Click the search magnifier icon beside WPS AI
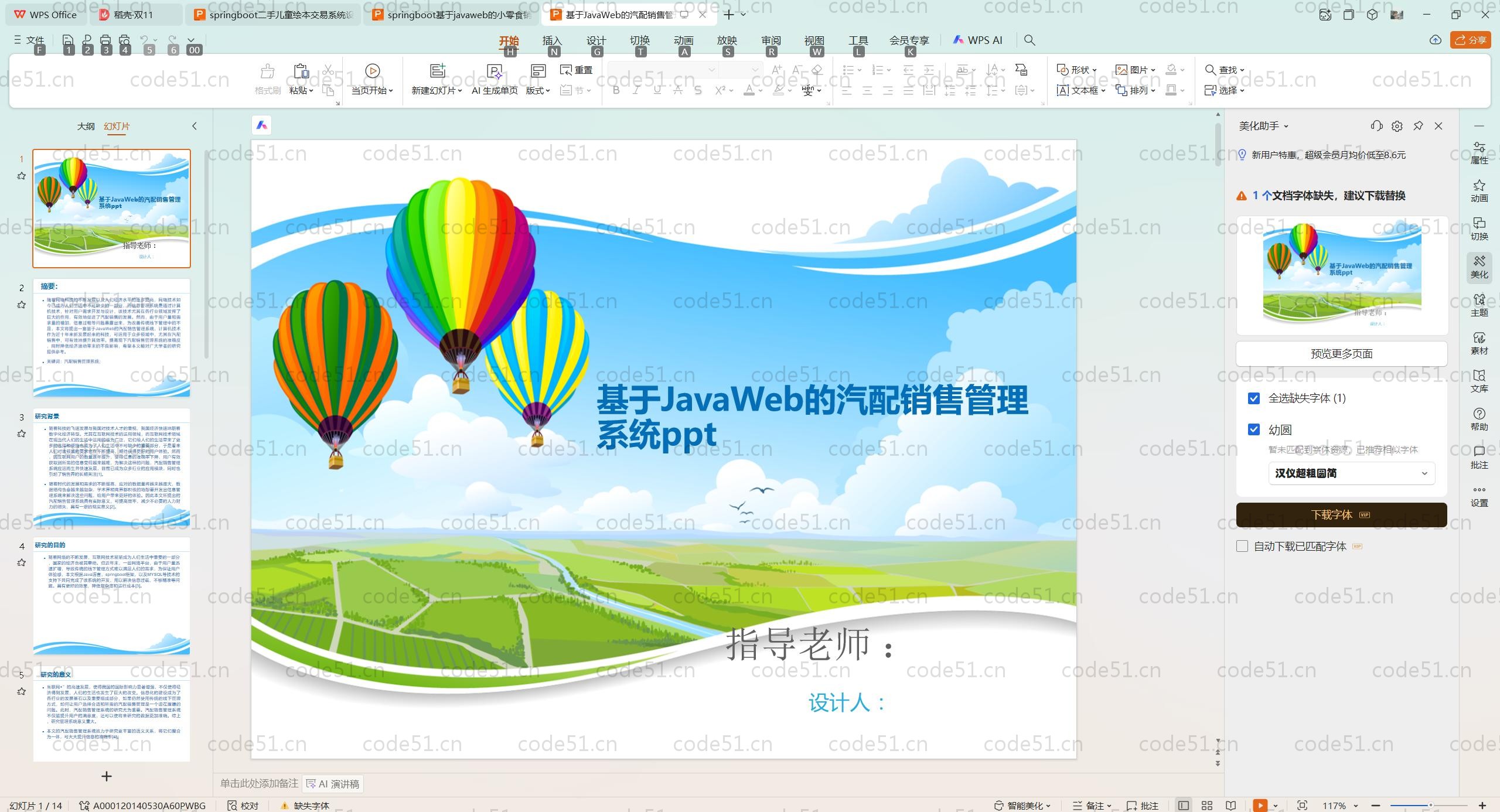Screen dimensions: 1500x812 [1029, 40]
